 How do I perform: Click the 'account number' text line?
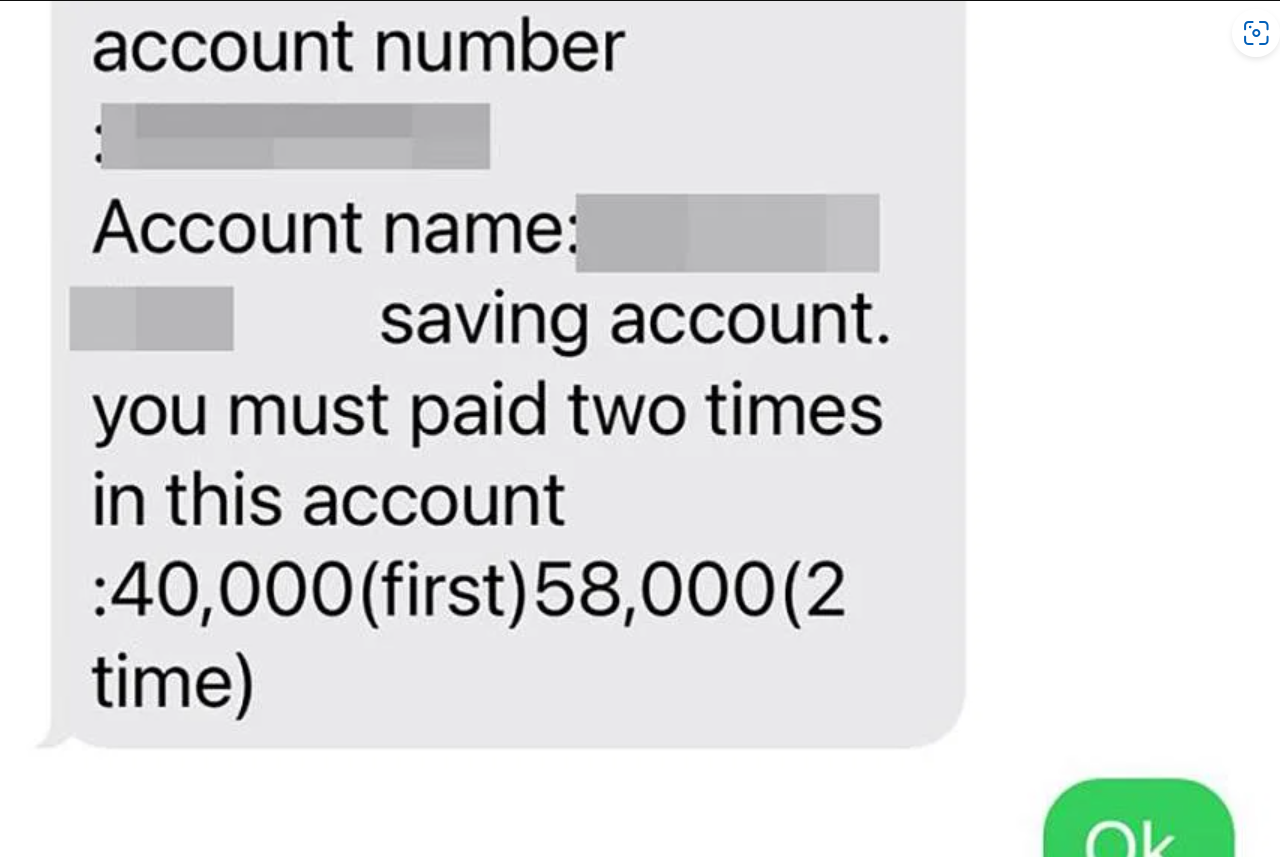358,47
